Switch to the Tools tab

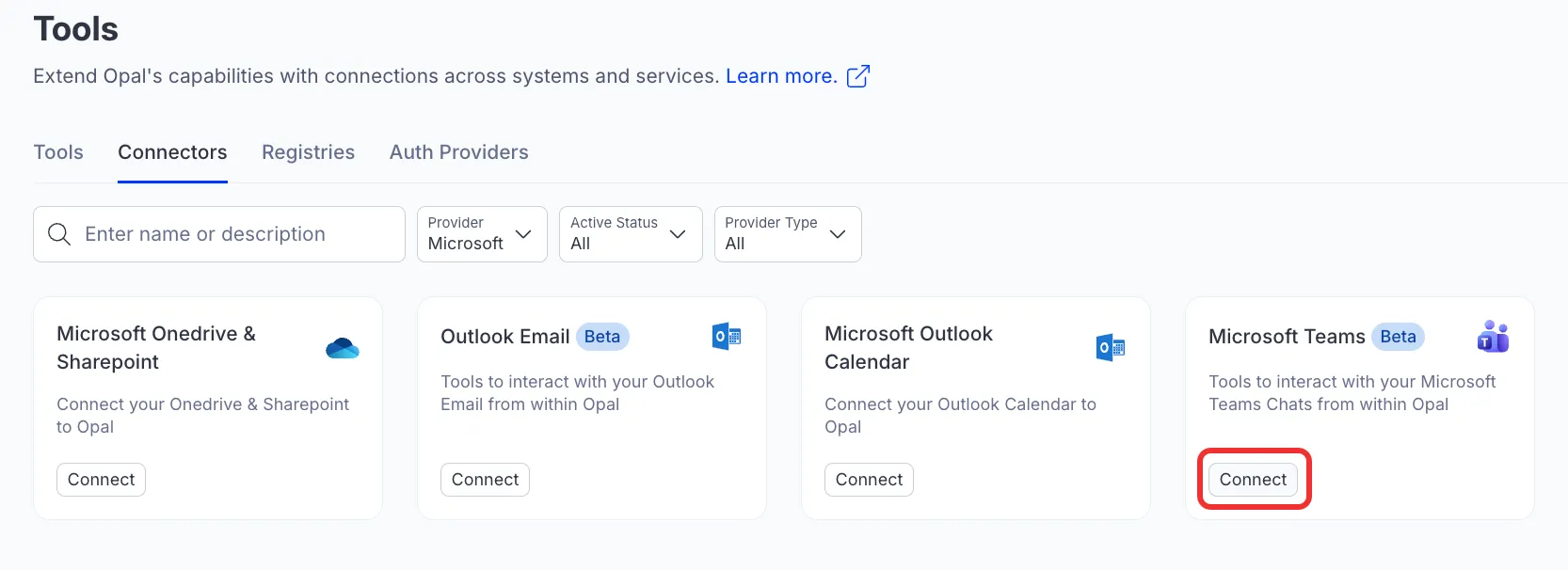pos(58,152)
